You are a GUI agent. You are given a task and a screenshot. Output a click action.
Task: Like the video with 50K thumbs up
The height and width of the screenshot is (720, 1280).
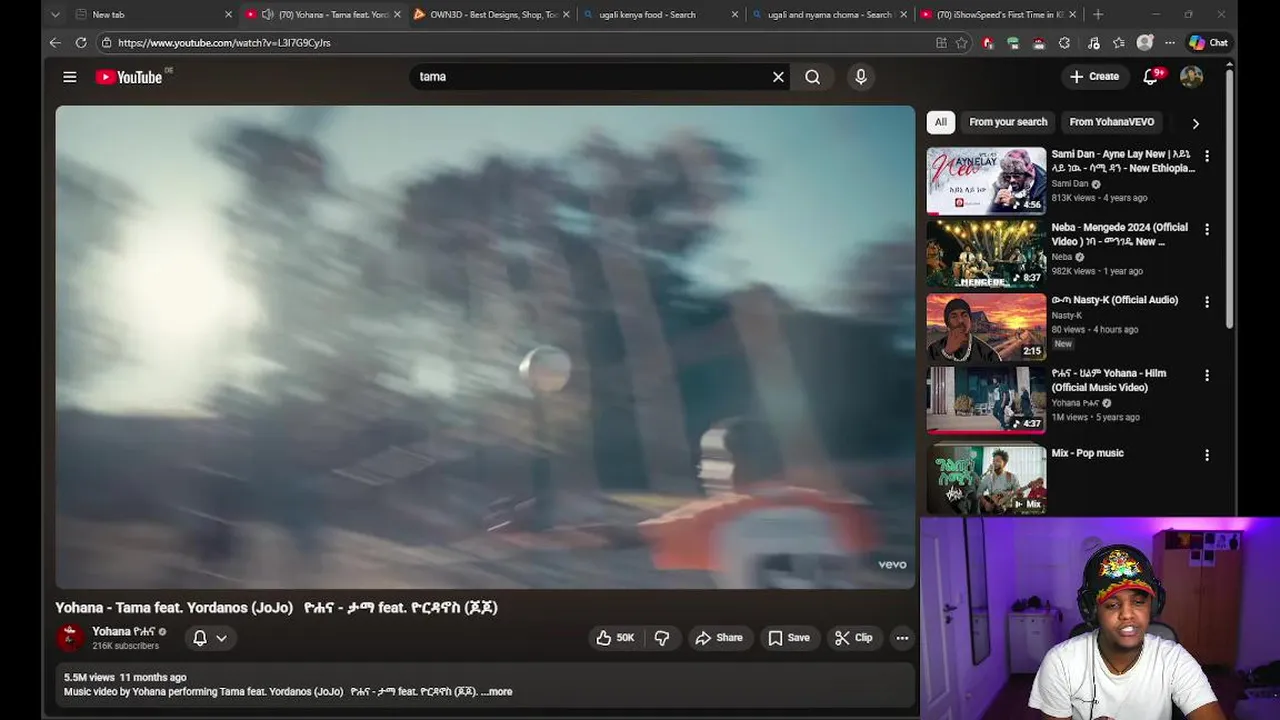[616, 638]
